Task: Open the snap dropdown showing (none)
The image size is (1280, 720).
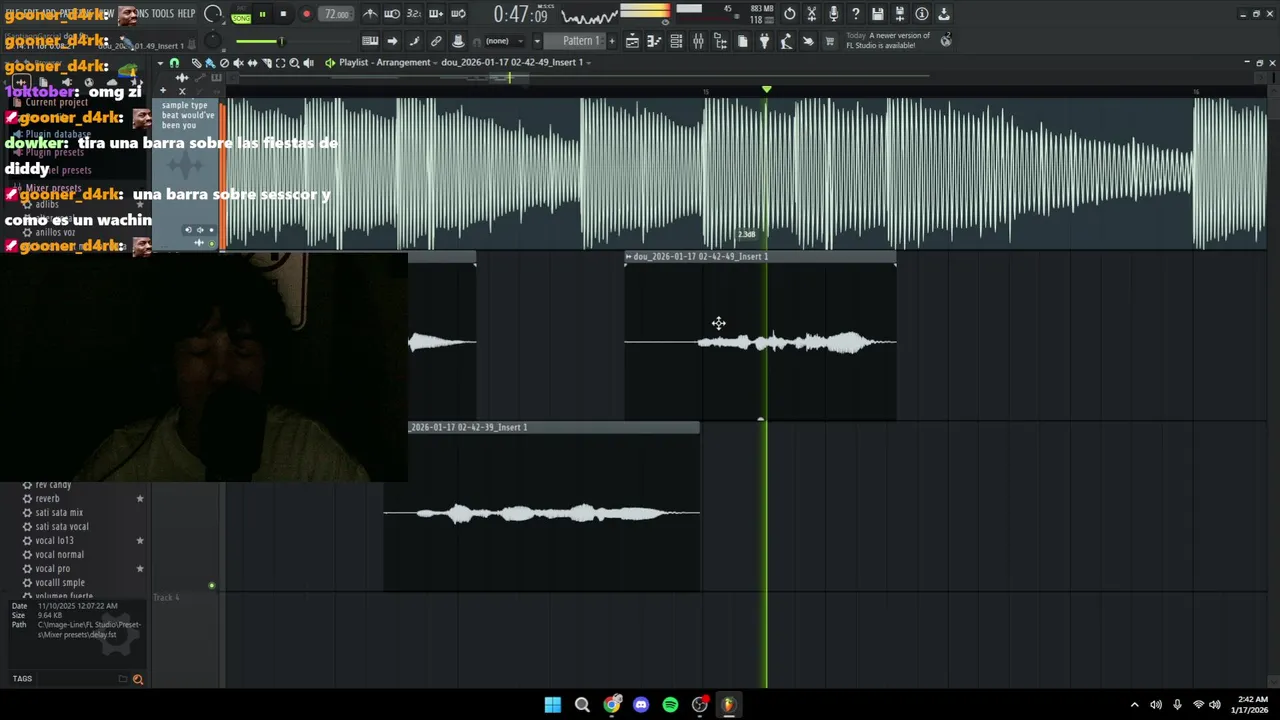Action: (504, 41)
